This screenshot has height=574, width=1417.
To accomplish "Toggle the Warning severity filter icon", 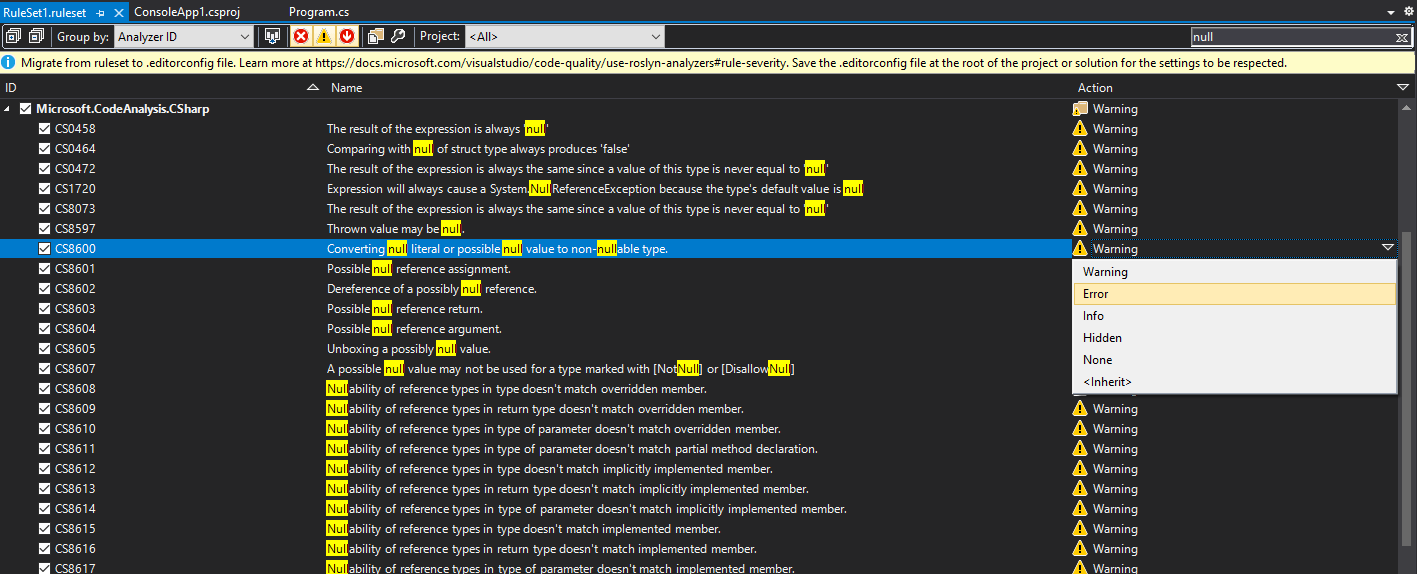I will coord(324,36).
